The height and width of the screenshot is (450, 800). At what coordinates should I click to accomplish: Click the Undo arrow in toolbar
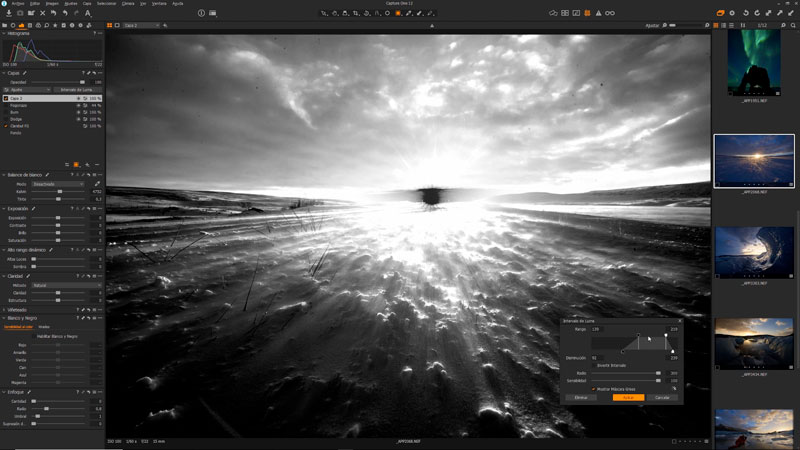(65, 13)
